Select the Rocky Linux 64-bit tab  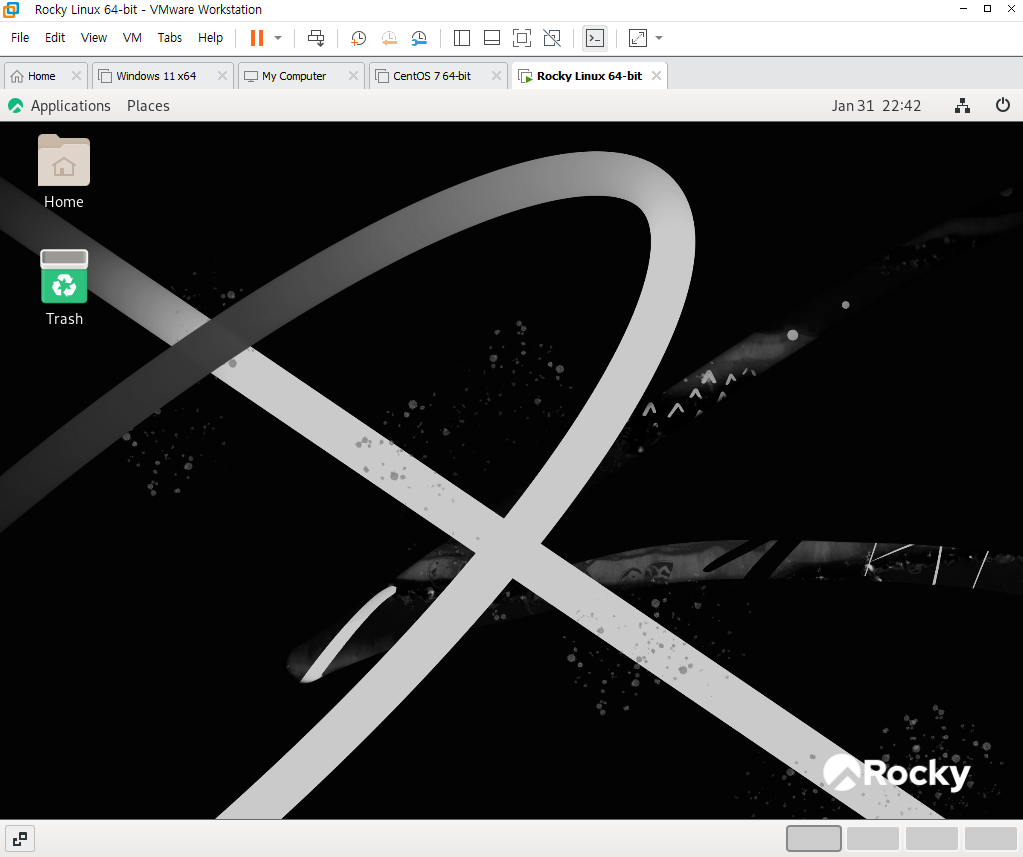(589, 76)
